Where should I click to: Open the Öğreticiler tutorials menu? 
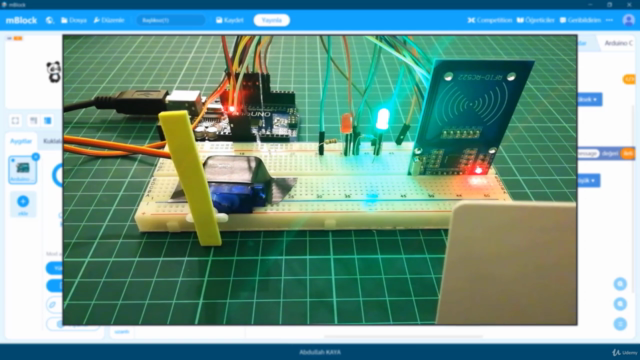(536, 20)
